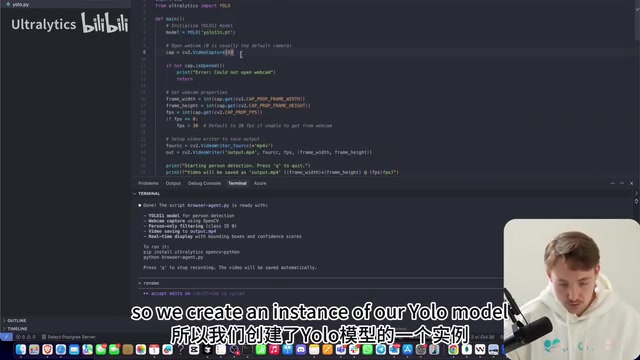This screenshot has width=640, height=360.
Task: Launch Brave browser from the dock
Action: click(x=47, y=349)
